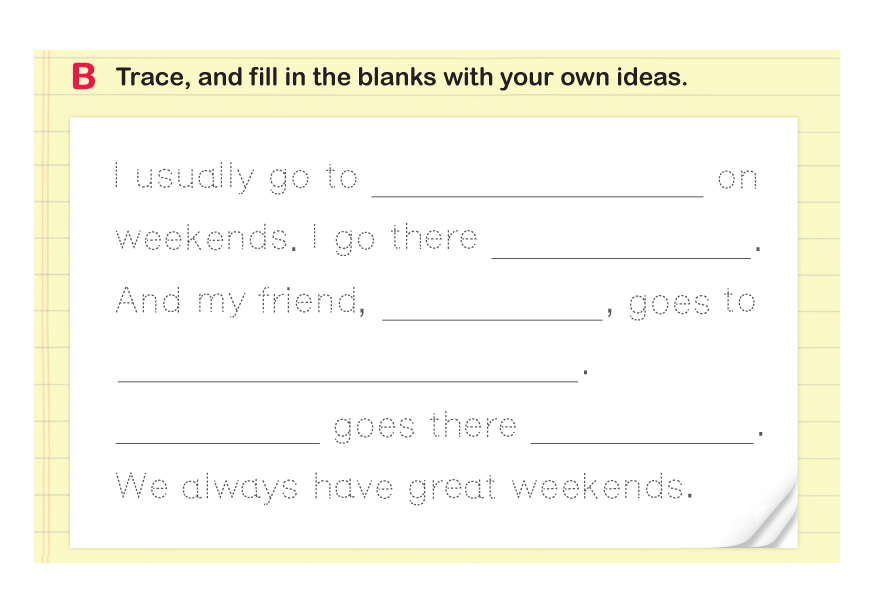Select the dotted phrase "And my friend,"
The image size is (873, 612).
click(239, 301)
